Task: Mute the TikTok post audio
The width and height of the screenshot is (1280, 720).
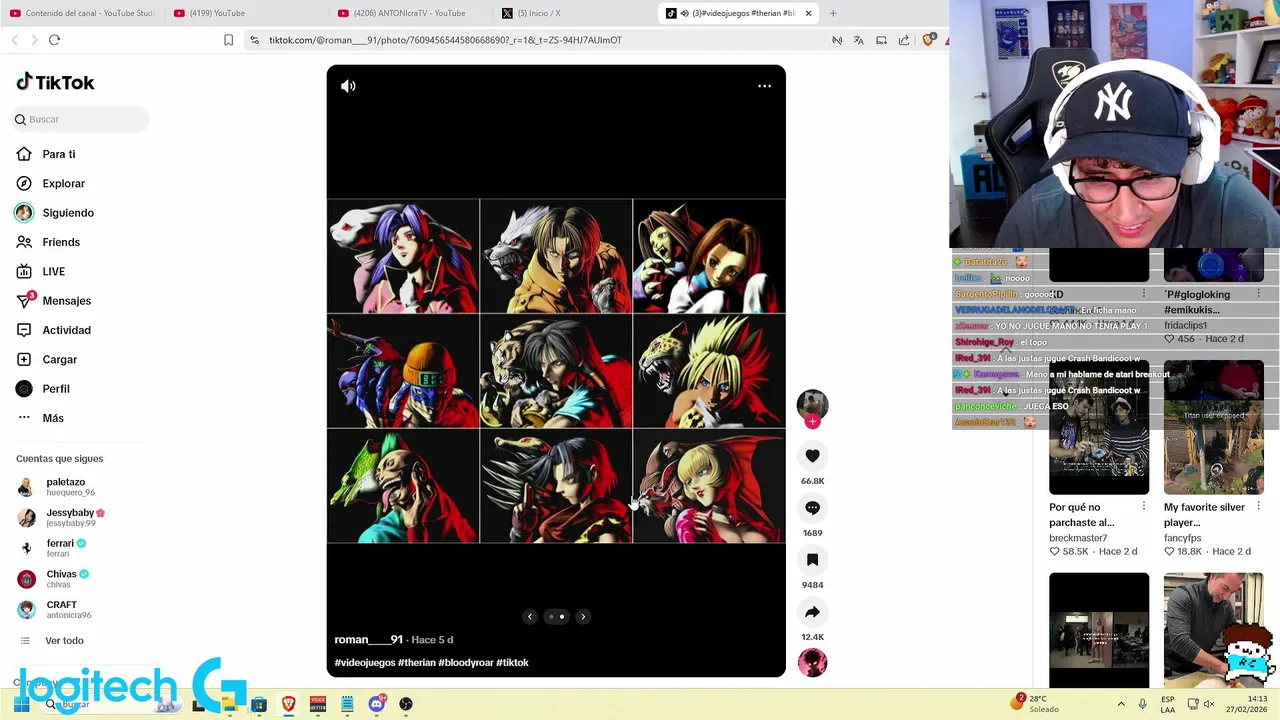Action: (348, 86)
